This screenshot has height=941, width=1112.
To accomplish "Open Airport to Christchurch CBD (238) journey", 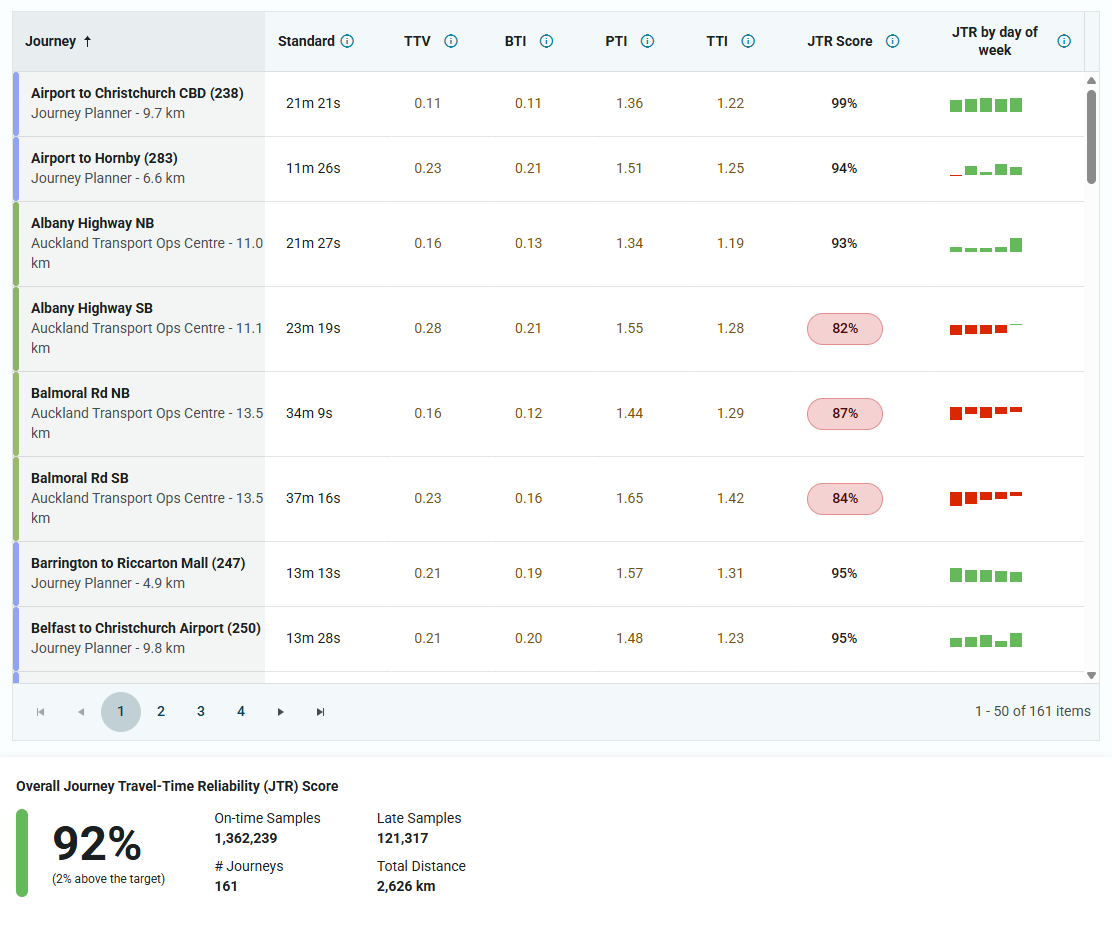I will [137, 93].
